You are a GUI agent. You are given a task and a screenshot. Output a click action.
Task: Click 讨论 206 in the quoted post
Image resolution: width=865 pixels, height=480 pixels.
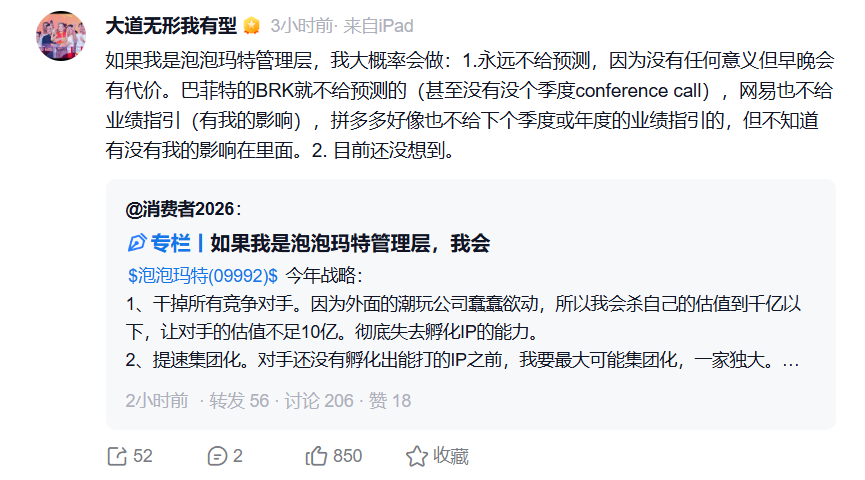pyautogui.click(x=320, y=400)
